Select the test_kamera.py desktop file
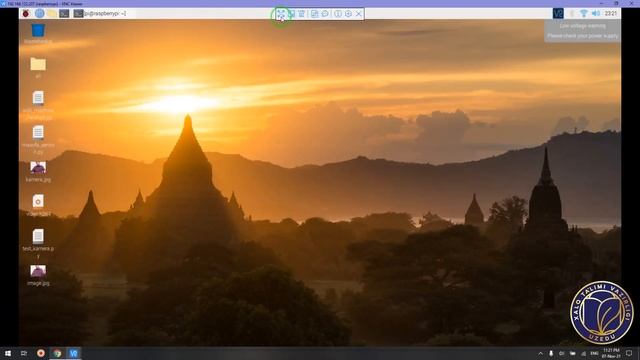This screenshot has height=360, width=640. 38,244
